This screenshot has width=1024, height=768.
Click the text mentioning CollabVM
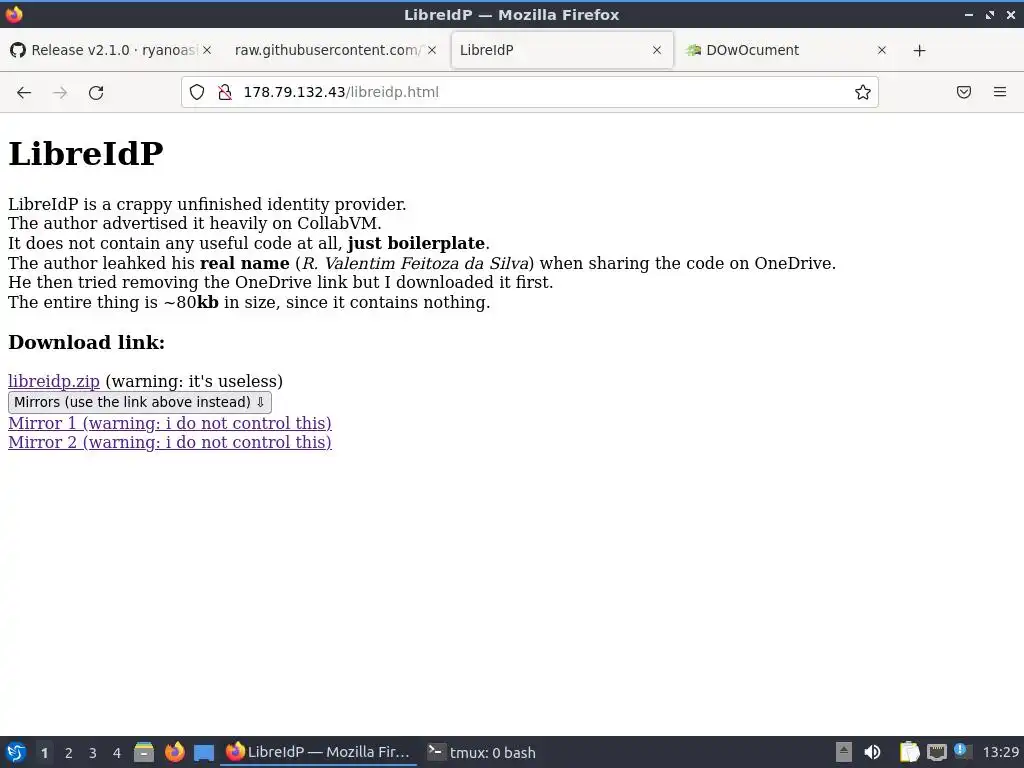(195, 223)
